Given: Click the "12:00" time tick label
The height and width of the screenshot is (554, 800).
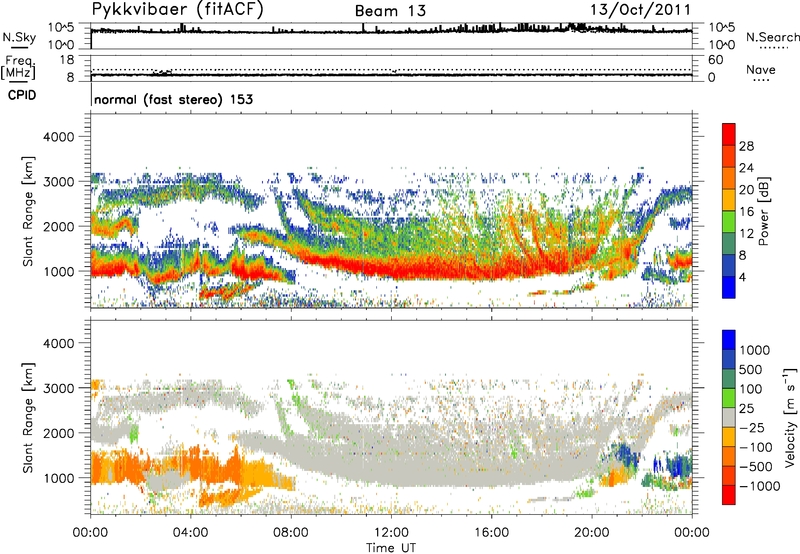Looking at the screenshot, I should coord(391,533).
